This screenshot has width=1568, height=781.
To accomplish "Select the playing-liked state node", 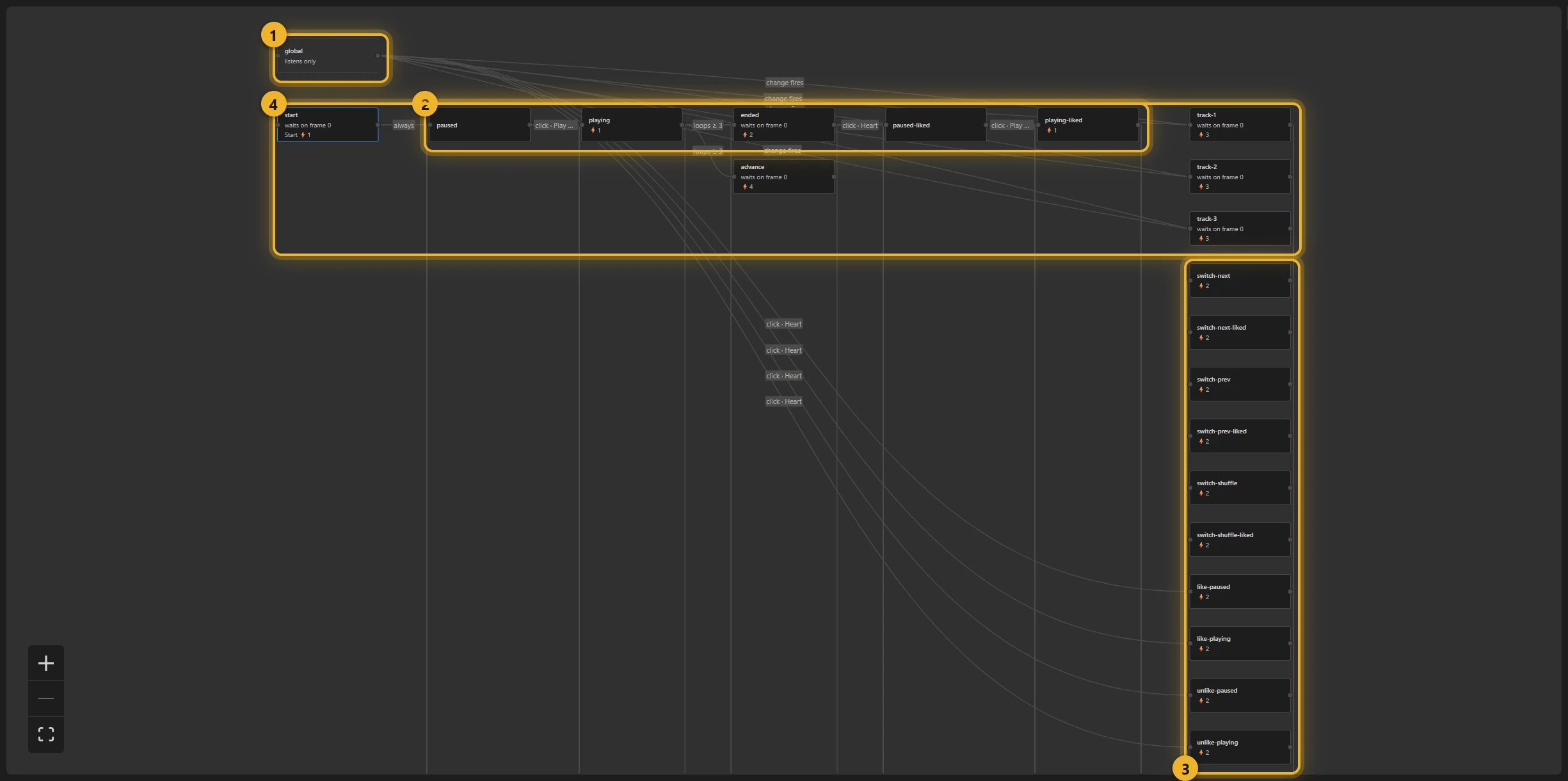I will click(1088, 125).
